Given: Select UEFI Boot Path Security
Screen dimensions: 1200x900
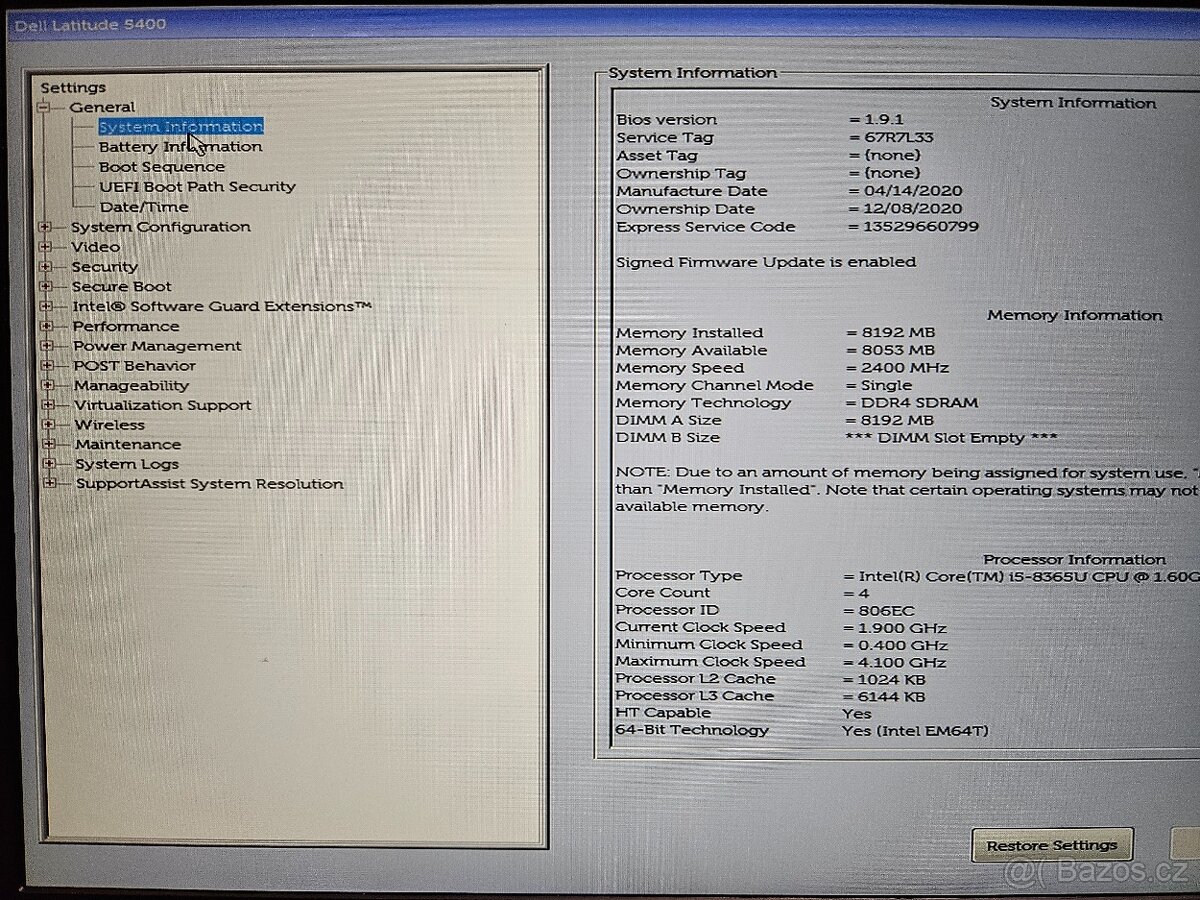Looking at the screenshot, I should click(196, 186).
